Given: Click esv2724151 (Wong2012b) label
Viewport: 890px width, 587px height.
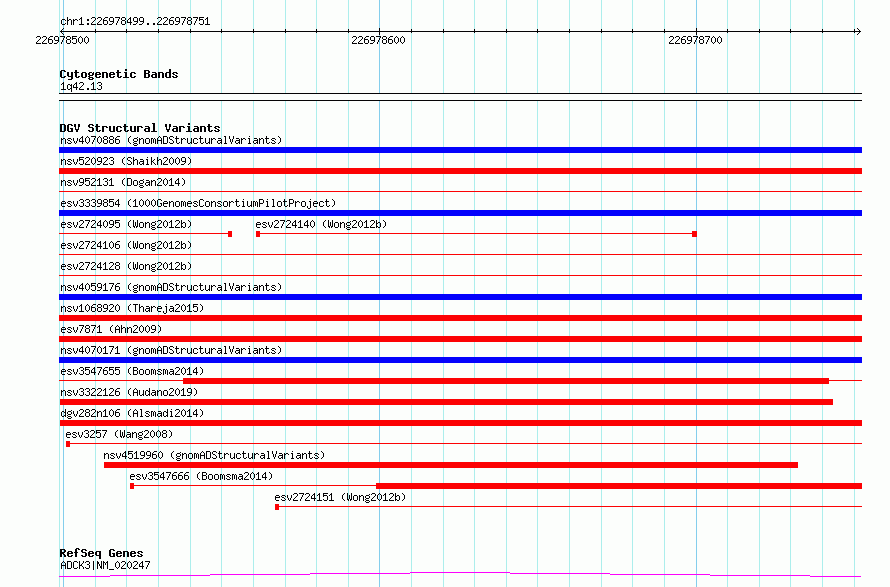Looking at the screenshot, I should [x=340, y=497].
